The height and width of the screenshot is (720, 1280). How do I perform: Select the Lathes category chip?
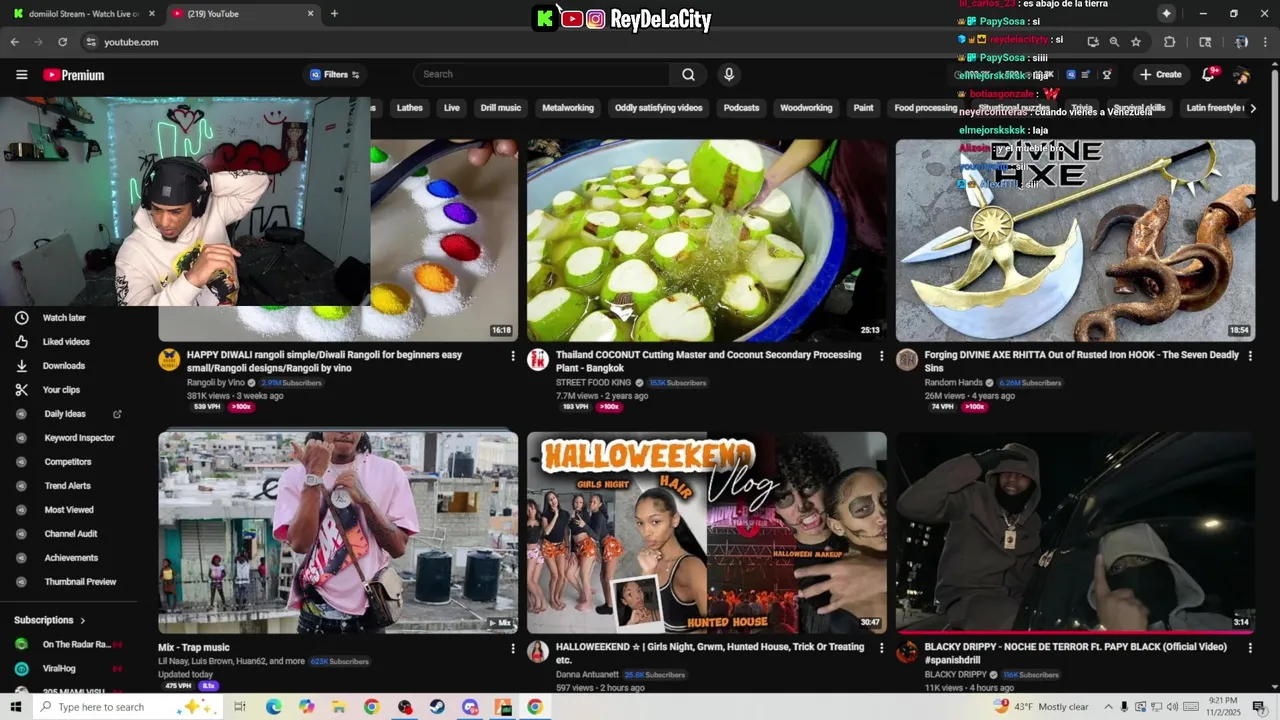pyautogui.click(x=410, y=108)
